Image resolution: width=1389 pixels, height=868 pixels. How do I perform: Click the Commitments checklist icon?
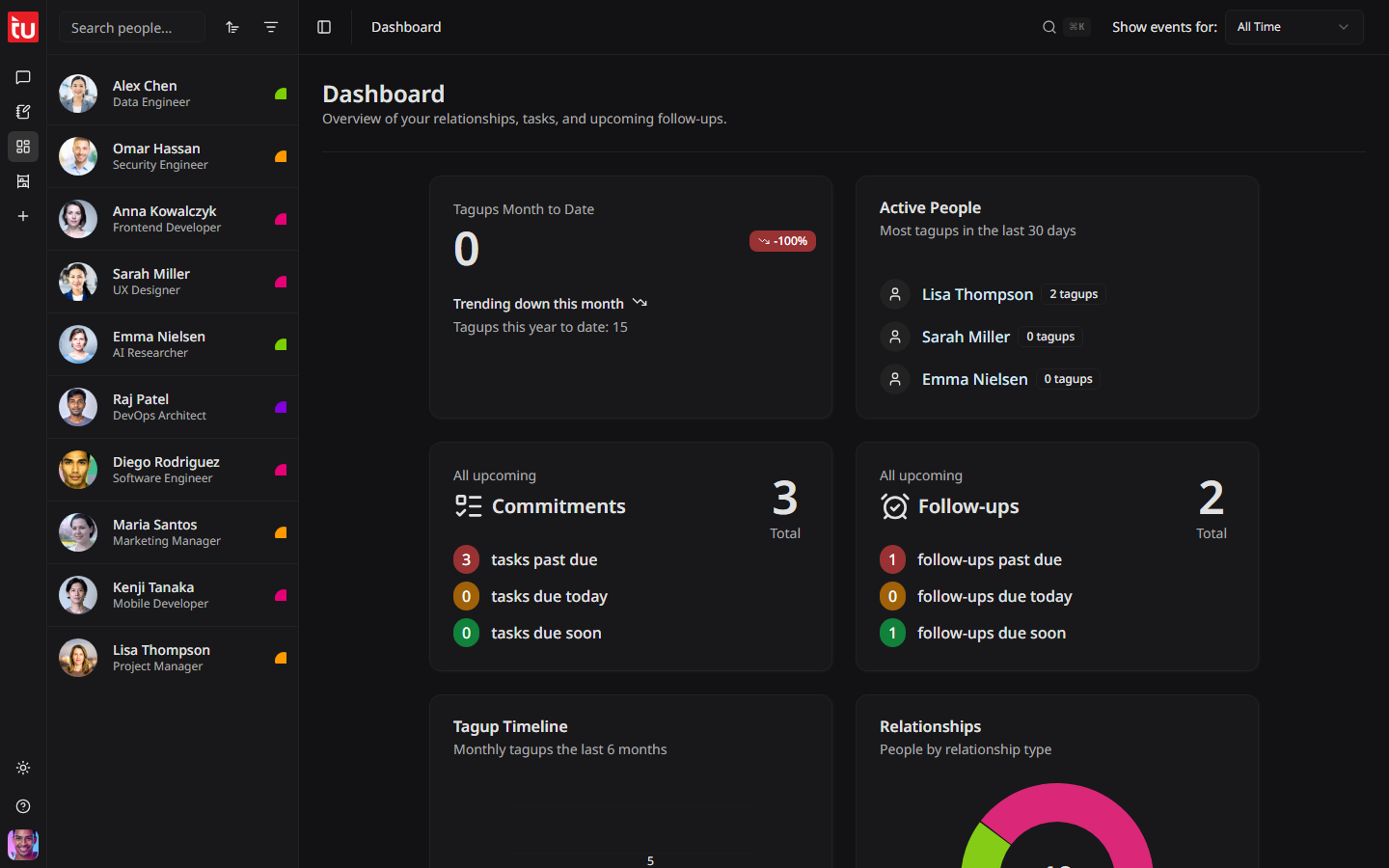(468, 506)
